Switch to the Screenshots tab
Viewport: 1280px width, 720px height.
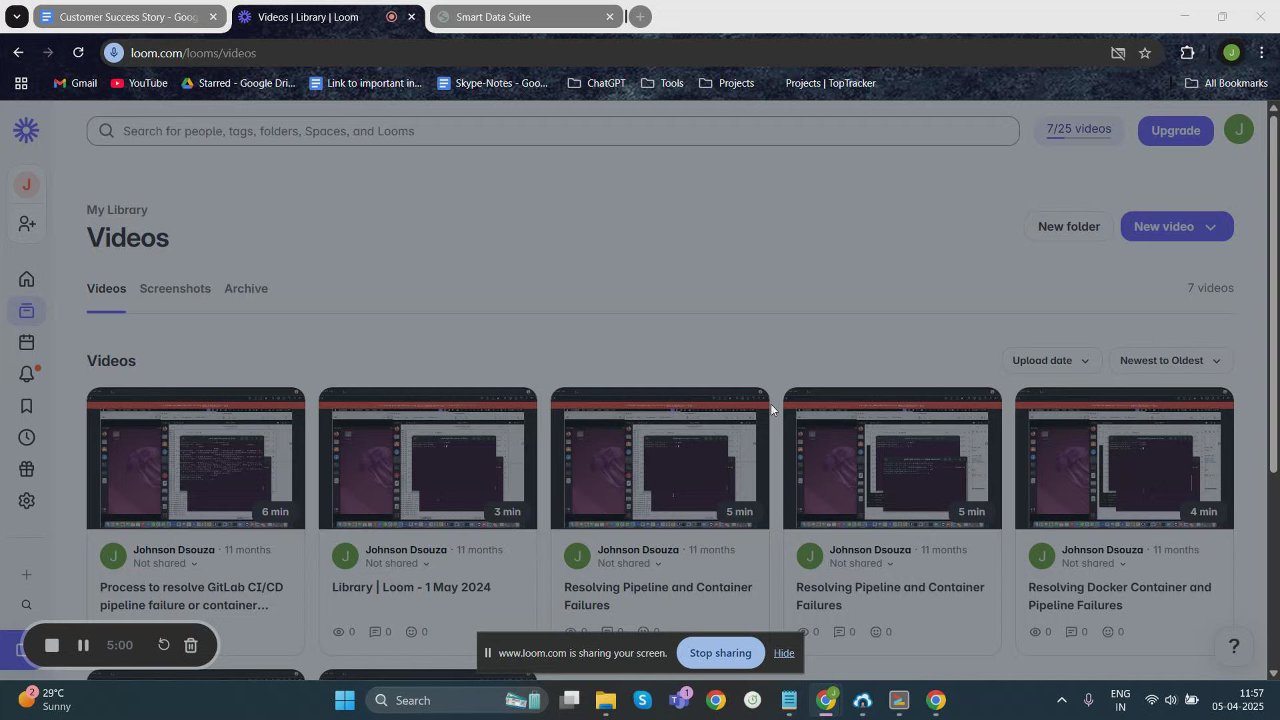(x=175, y=289)
